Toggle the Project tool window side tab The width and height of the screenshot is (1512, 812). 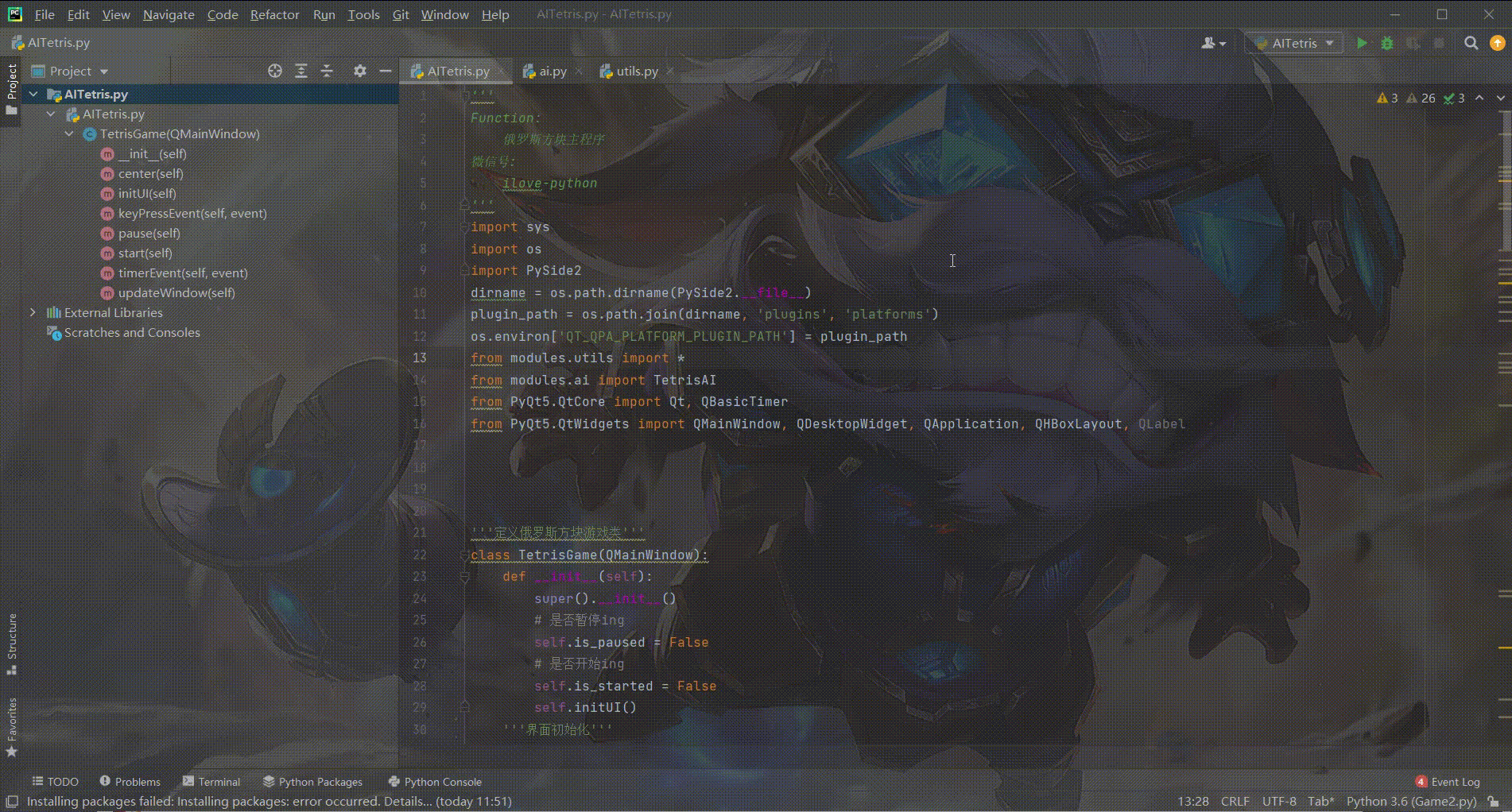tap(11, 89)
